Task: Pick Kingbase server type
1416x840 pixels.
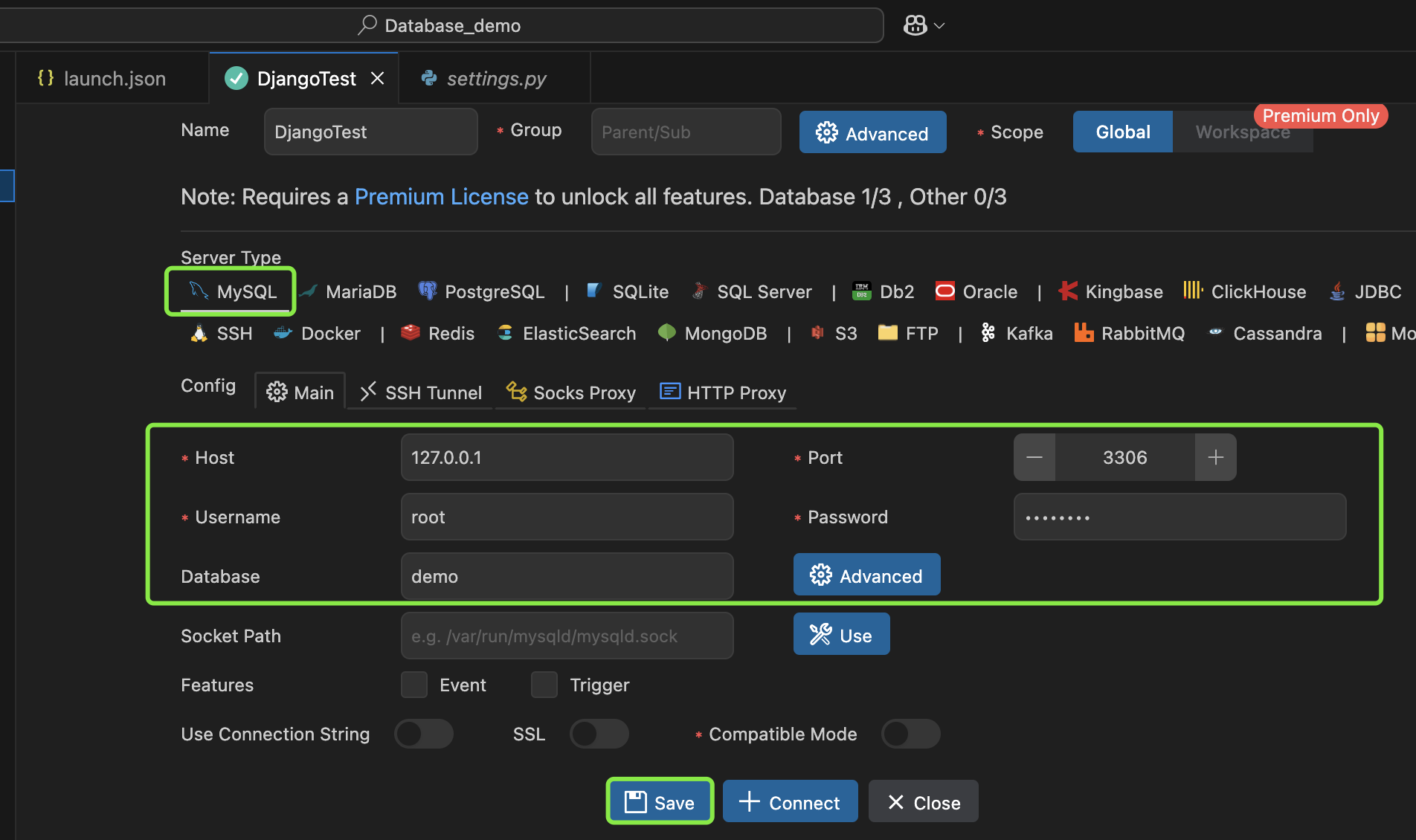Action: pyautogui.click(x=1110, y=291)
